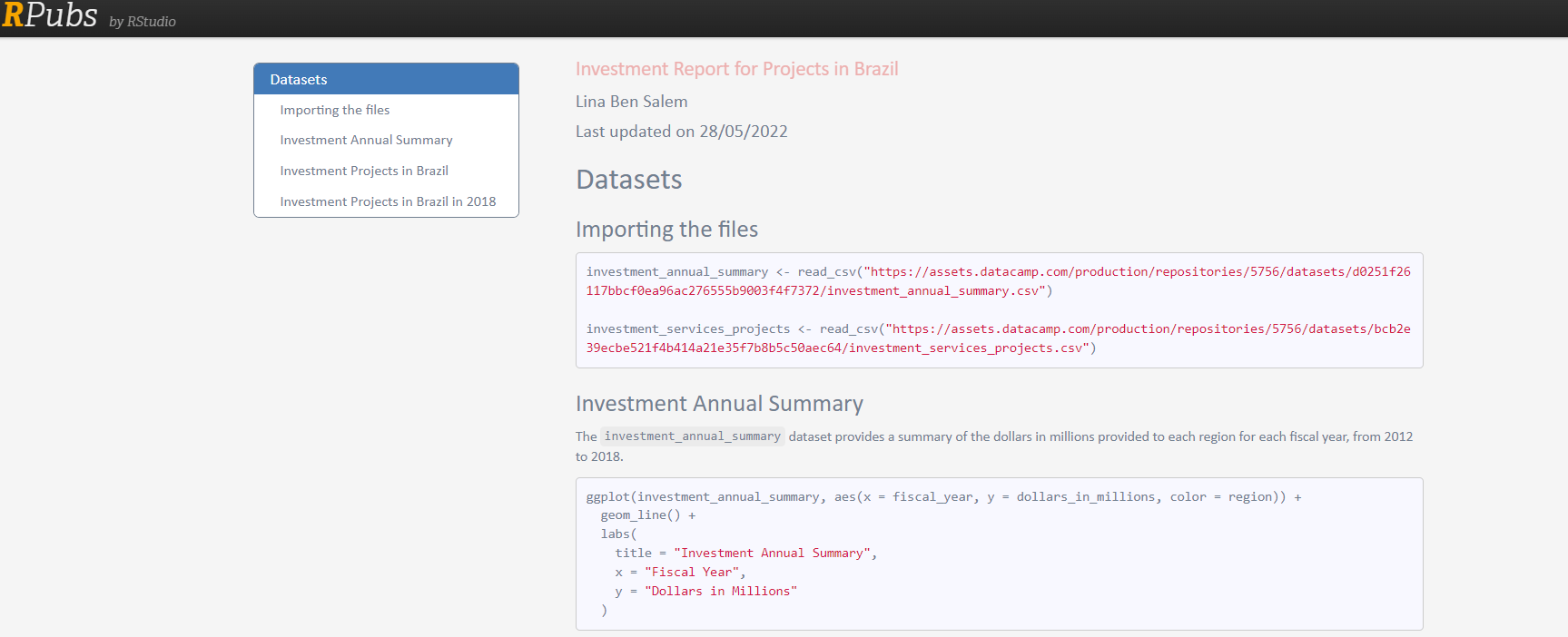Click the investment_services_projects read_csv line
1568x637 pixels.
(x=999, y=338)
